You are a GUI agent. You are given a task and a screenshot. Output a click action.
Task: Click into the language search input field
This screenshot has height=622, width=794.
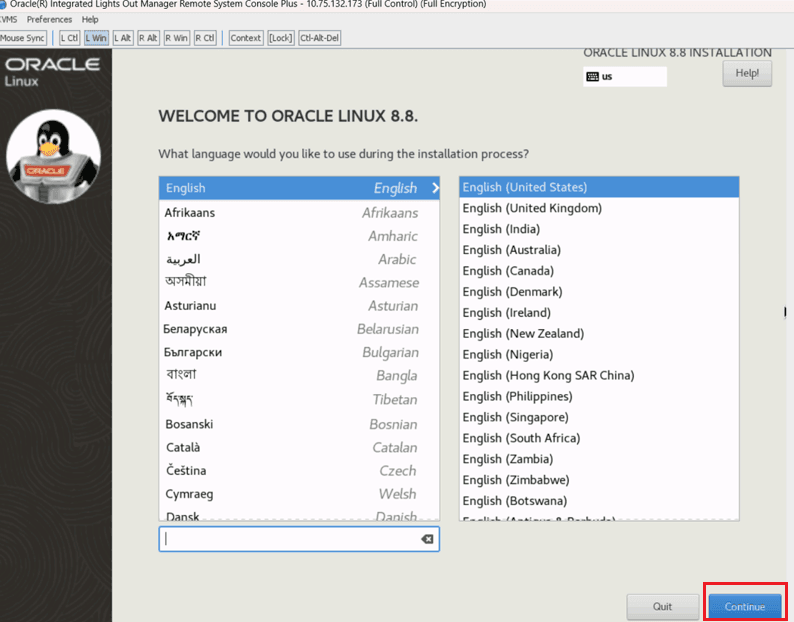(299, 539)
